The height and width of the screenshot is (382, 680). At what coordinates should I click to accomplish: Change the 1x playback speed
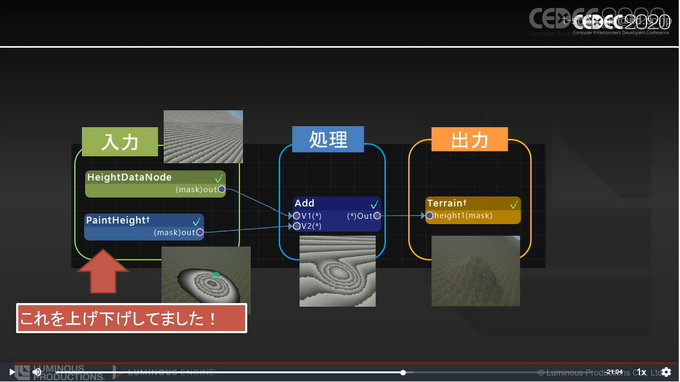pyautogui.click(x=641, y=372)
